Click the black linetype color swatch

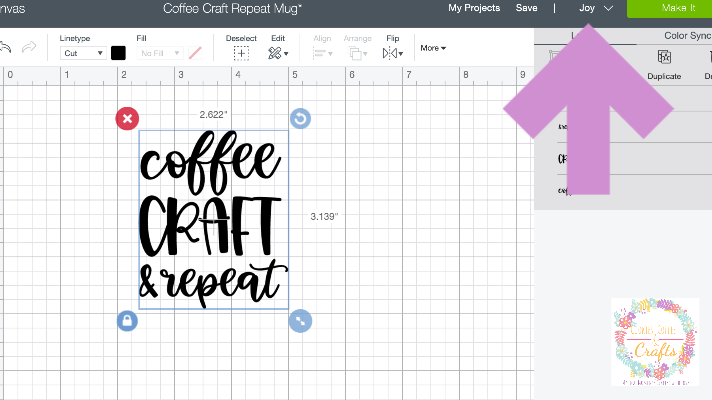tap(118, 53)
